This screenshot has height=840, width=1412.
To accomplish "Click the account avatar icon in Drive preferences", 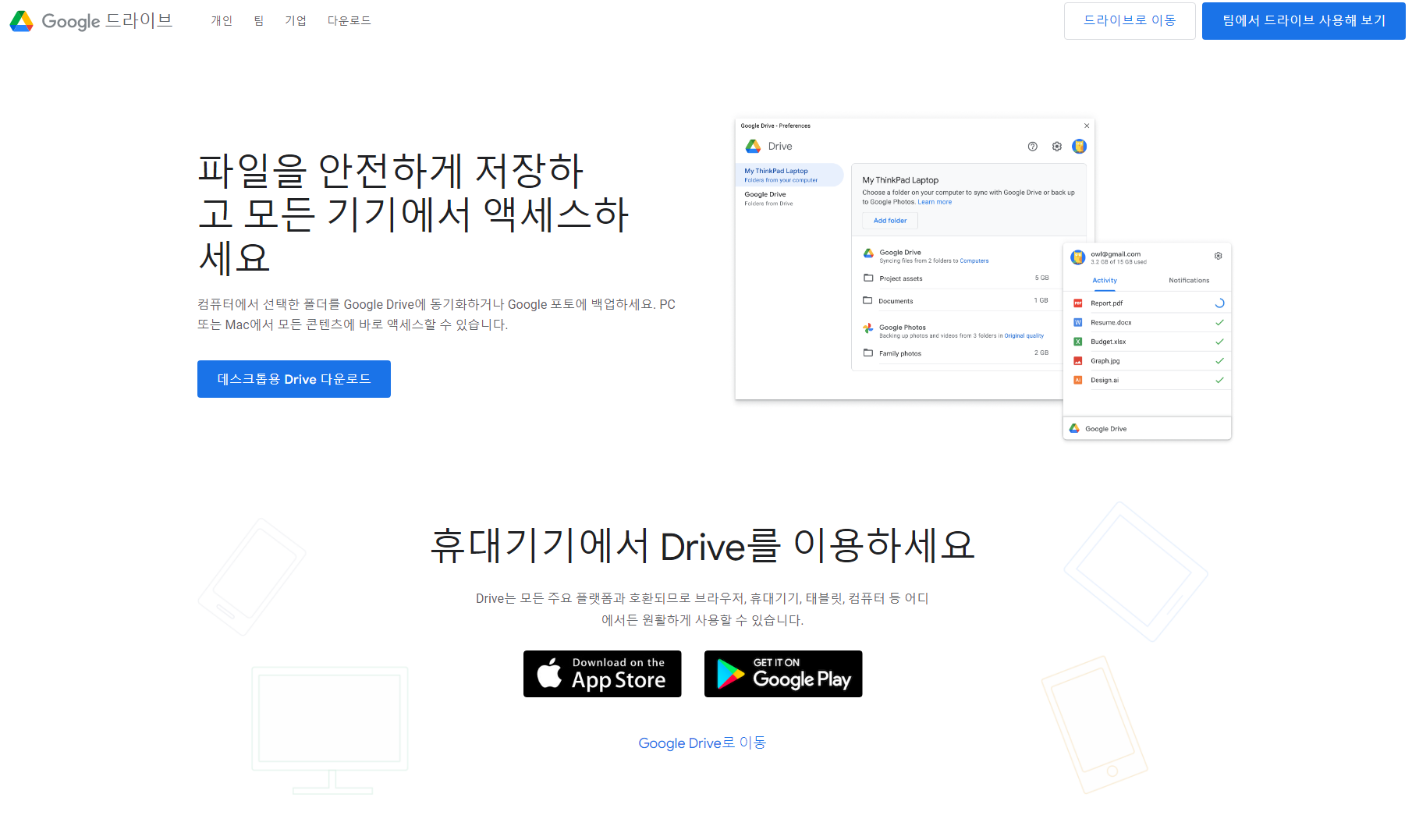I will pyautogui.click(x=1080, y=147).
